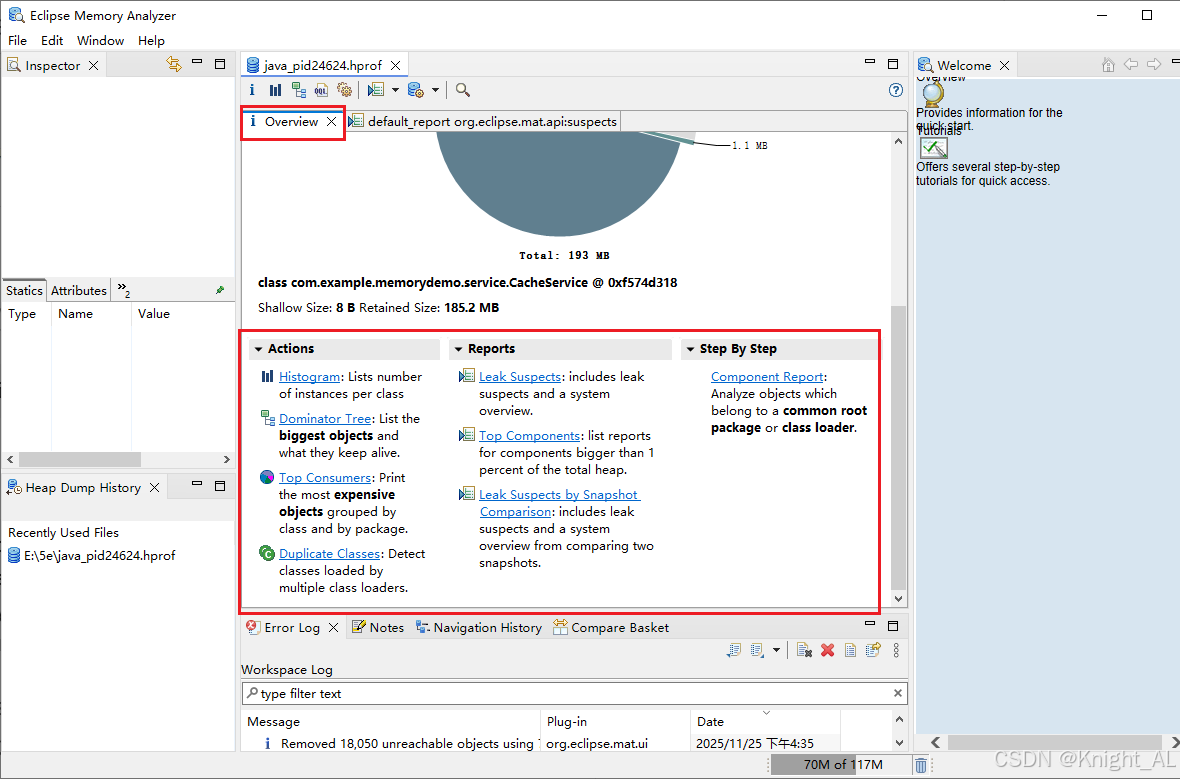This screenshot has height=779, width=1180.
Task: Click the Welcome Overview globe icon
Action: coord(933,95)
